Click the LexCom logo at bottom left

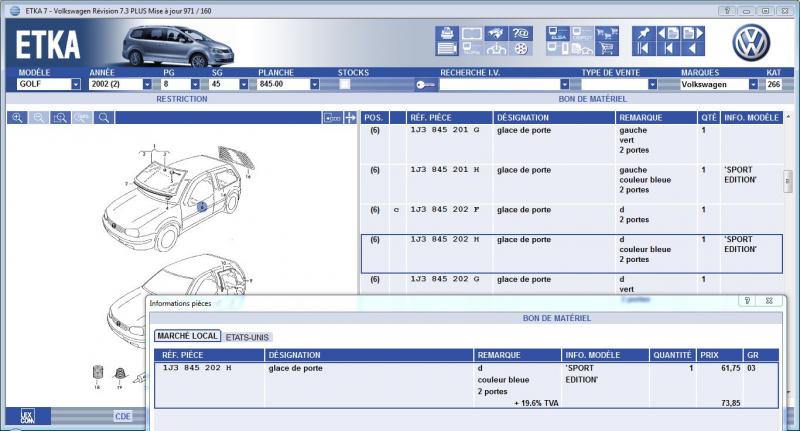[x=28, y=417]
